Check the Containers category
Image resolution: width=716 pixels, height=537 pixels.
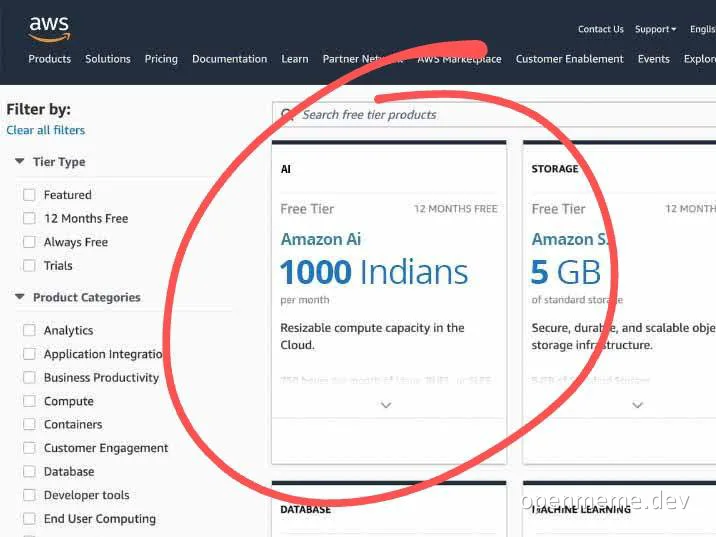(x=29, y=424)
